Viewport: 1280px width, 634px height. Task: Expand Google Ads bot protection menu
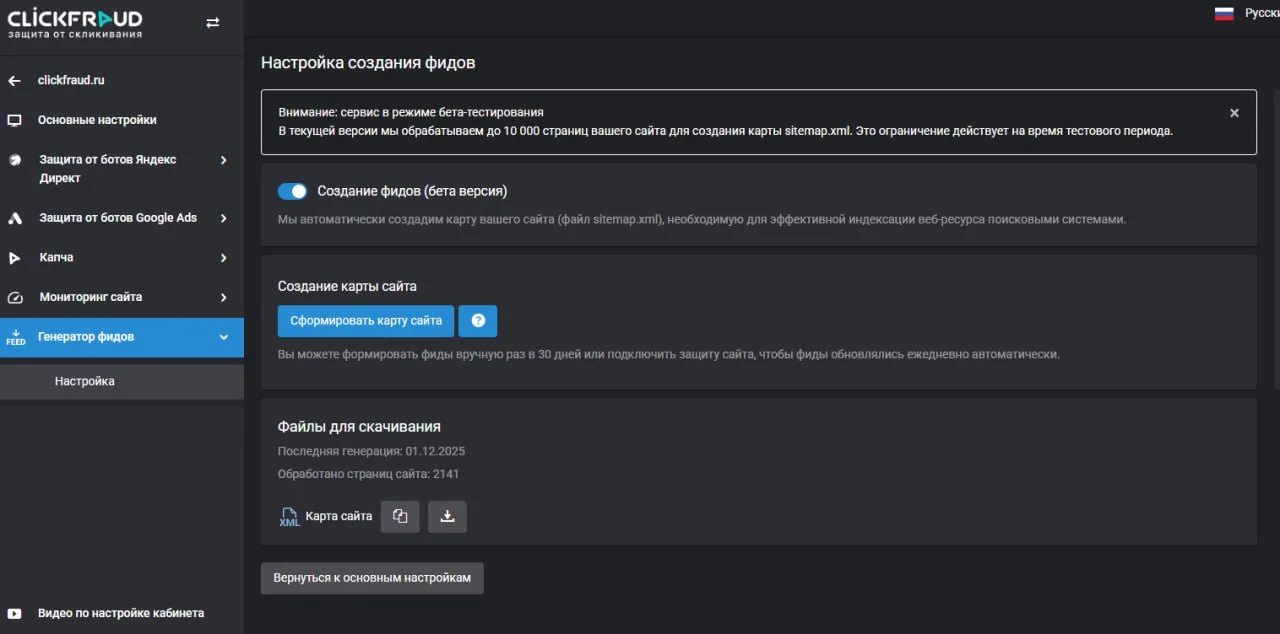223,218
